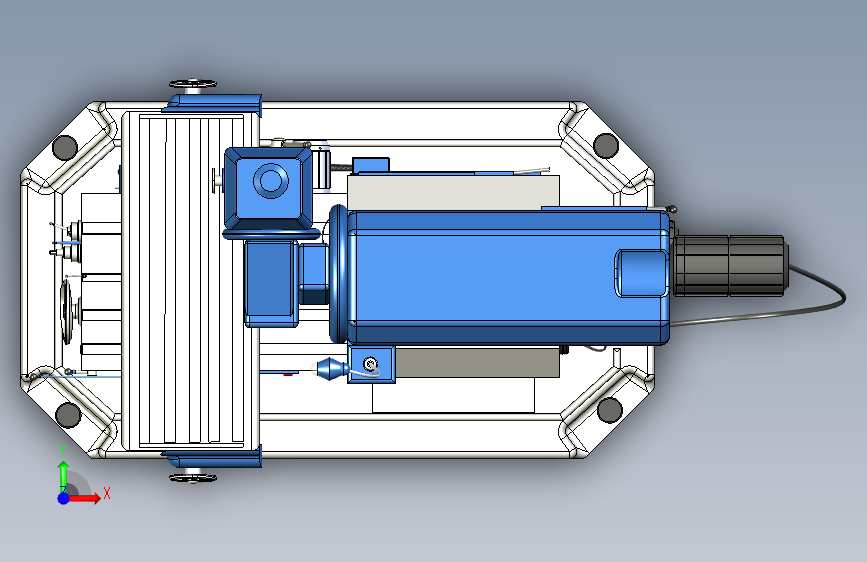The image size is (867, 562).
Task: Click the red X axis arrow of the triad
Action: pyautogui.click(x=83, y=498)
